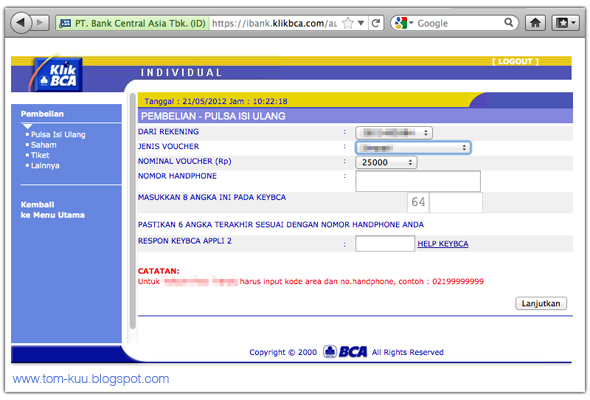Click the "MASUKKAN 8 ANGKA INI PADA KEYBCA" label
The width and height of the screenshot is (590, 400).
point(212,198)
